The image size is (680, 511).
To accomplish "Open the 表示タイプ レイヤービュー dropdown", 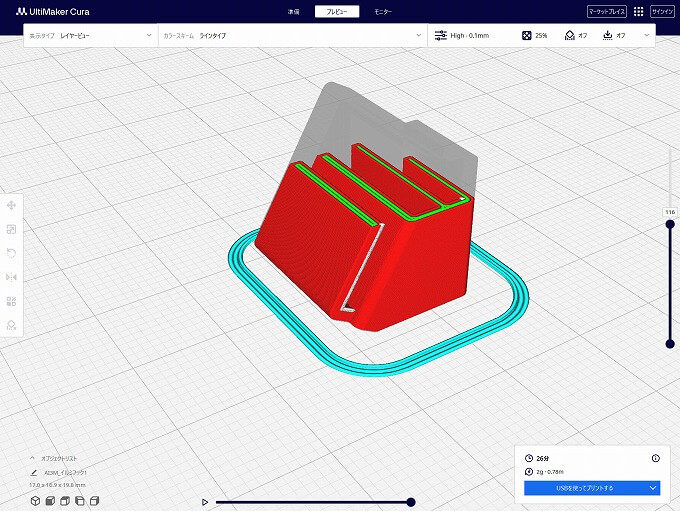I will pyautogui.click(x=90, y=35).
